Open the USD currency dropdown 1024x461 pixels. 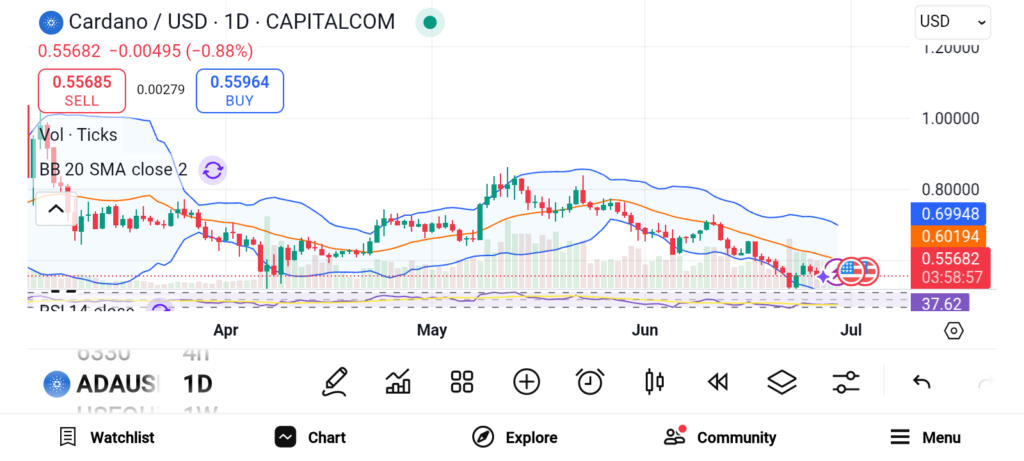[952, 22]
